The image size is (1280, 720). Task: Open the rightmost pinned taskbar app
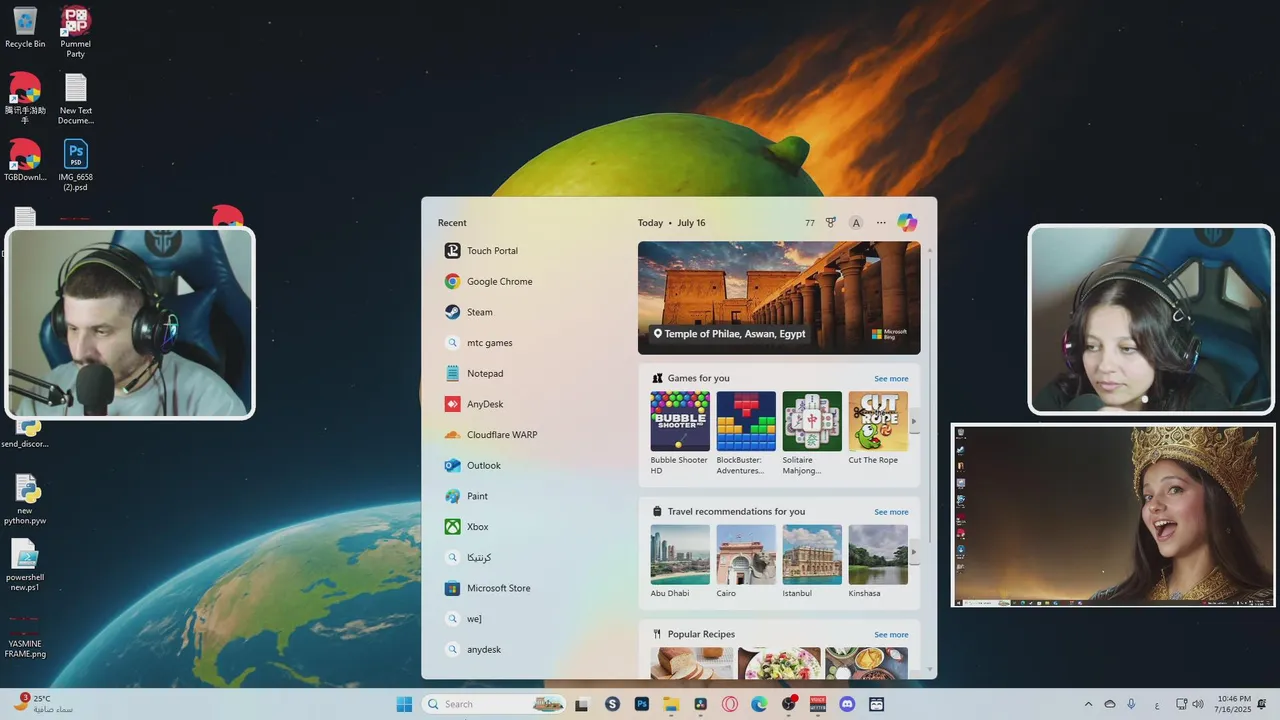tap(877, 704)
